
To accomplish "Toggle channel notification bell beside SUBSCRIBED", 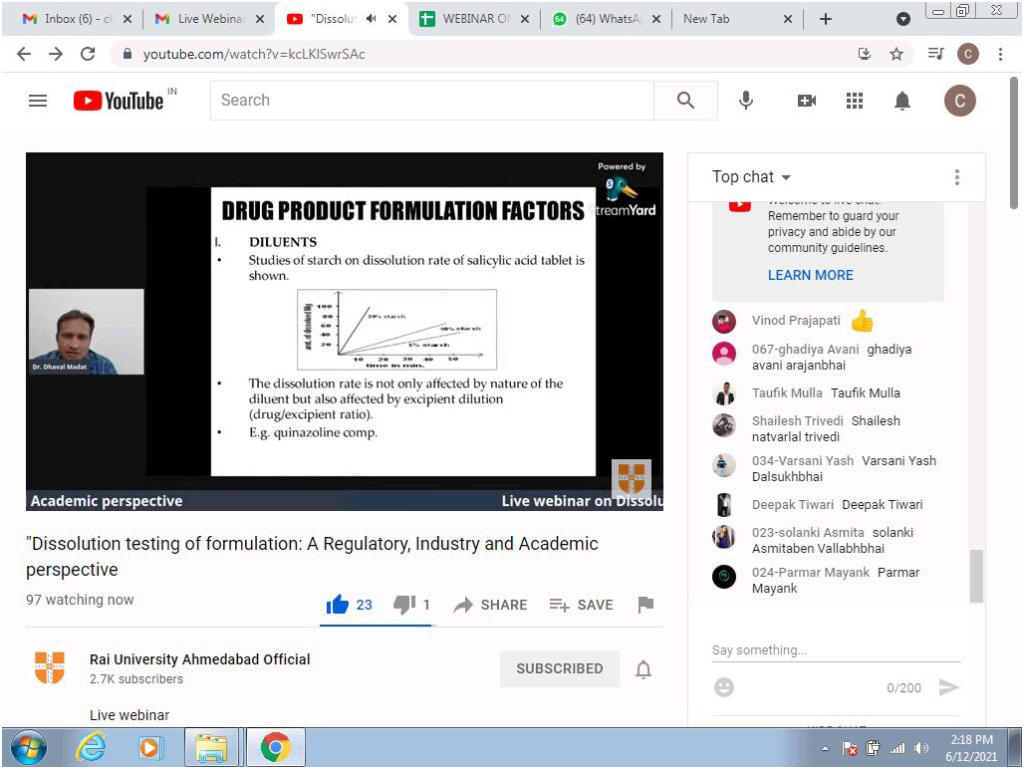I will (x=643, y=669).
